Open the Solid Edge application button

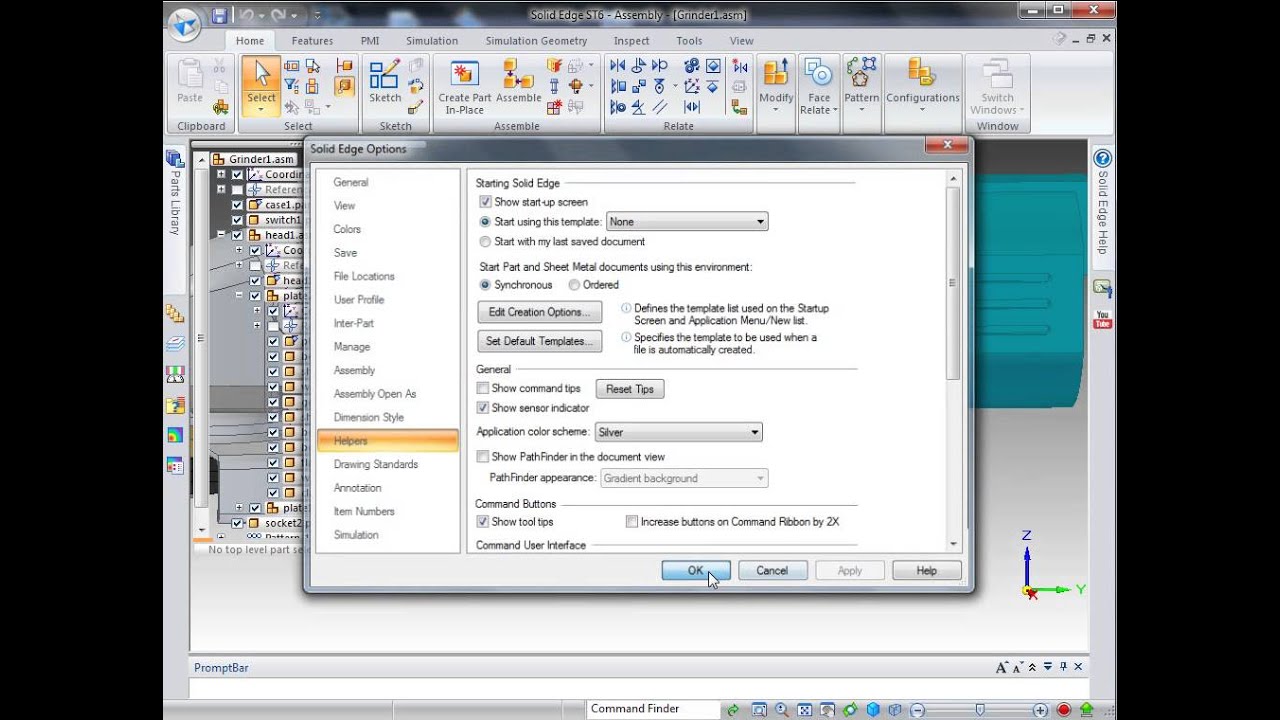point(186,23)
